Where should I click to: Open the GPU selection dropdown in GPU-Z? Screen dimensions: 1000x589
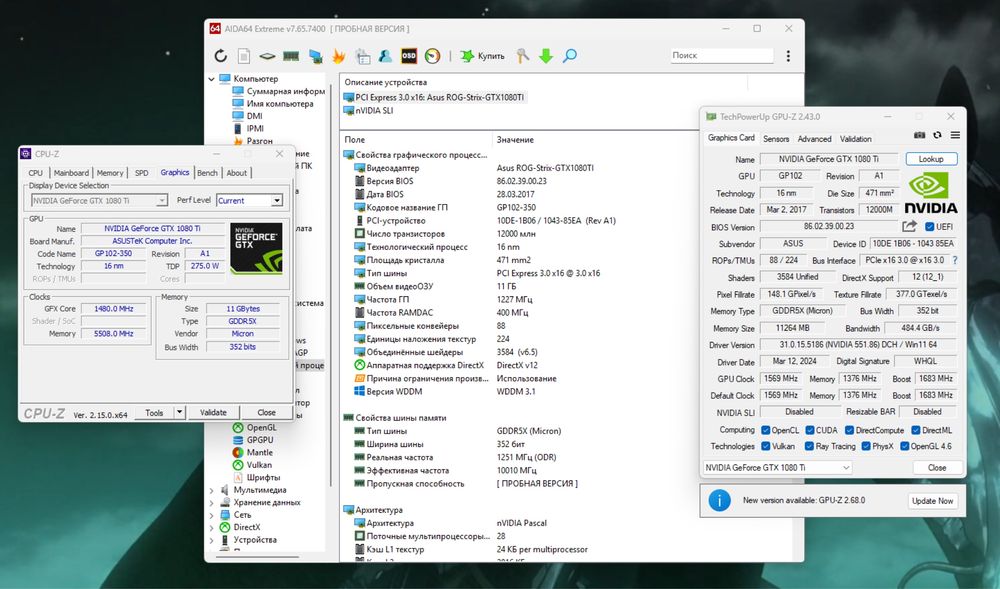point(777,467)
